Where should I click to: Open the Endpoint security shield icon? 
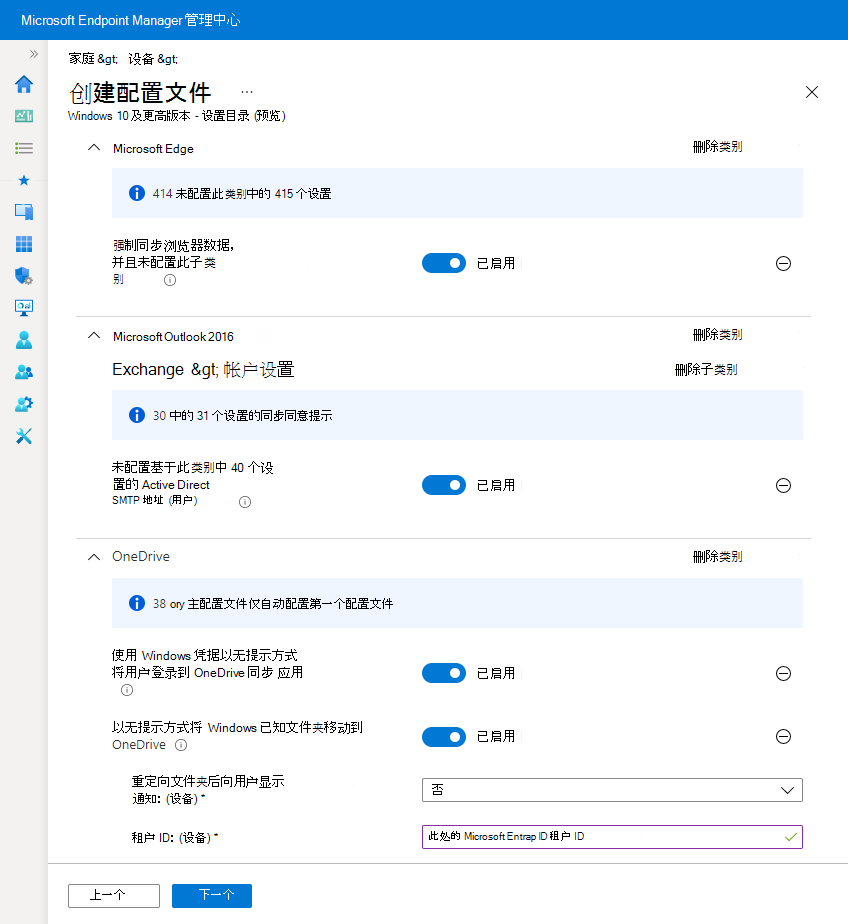(x=24, y=275)
